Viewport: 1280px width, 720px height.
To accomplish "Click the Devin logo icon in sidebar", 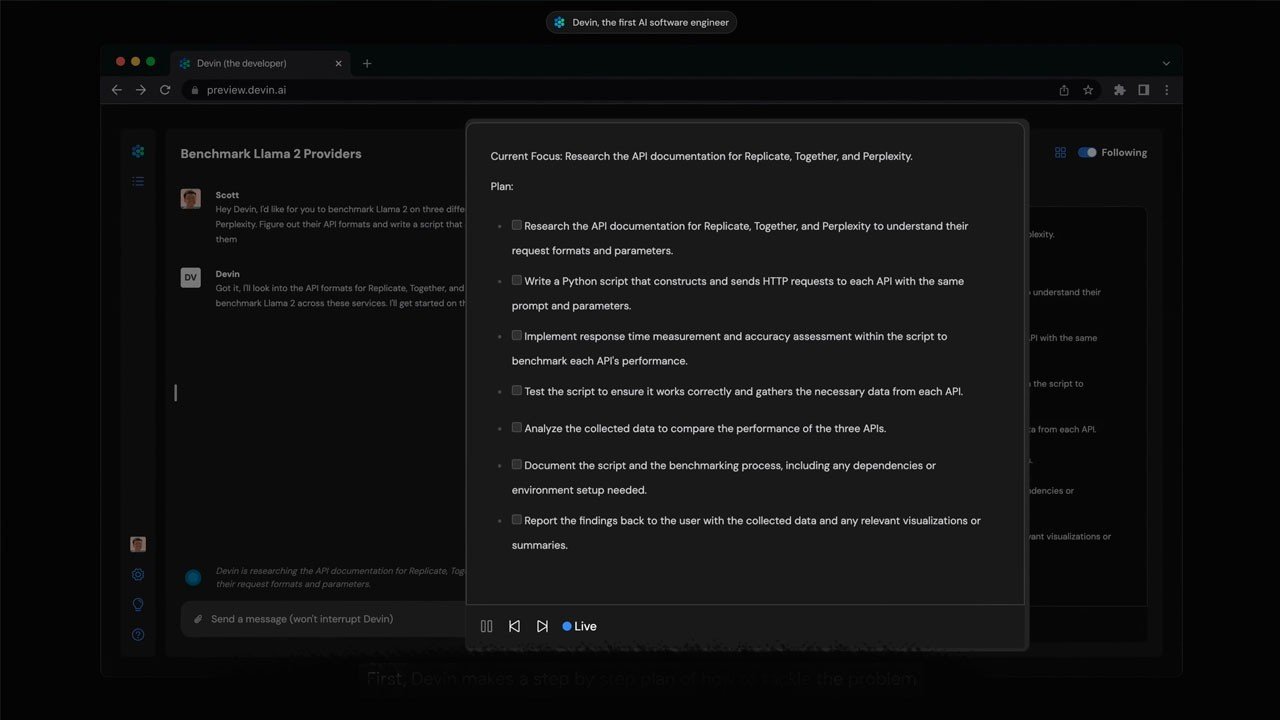I will pos(138,151).
